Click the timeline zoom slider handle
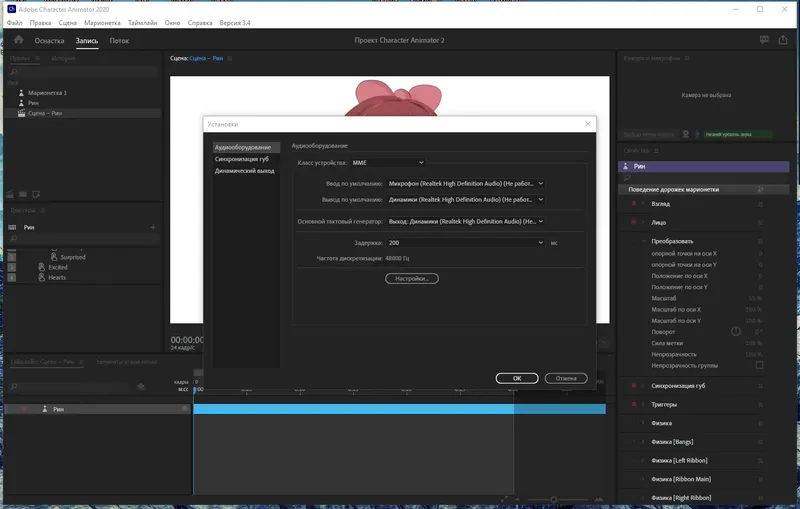Image resolution: width=800 pixels, height=509 pixels. coord(553,500)
